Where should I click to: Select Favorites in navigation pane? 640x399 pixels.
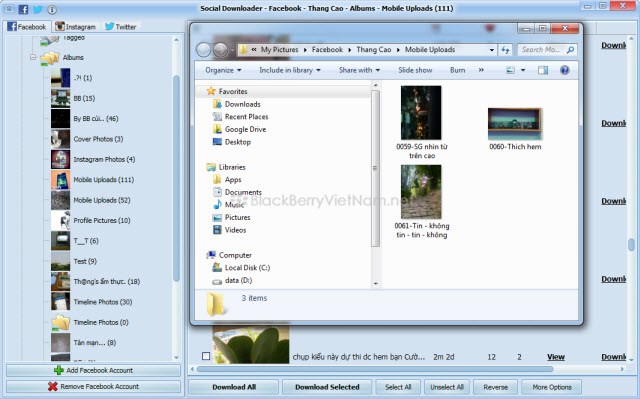point(233,91)
